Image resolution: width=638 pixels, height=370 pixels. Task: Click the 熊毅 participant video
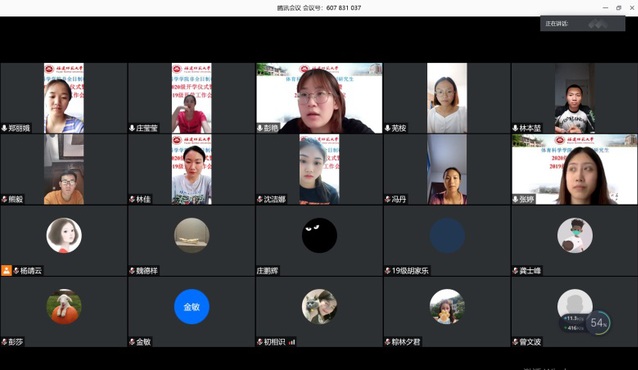[x=64, y=169]
